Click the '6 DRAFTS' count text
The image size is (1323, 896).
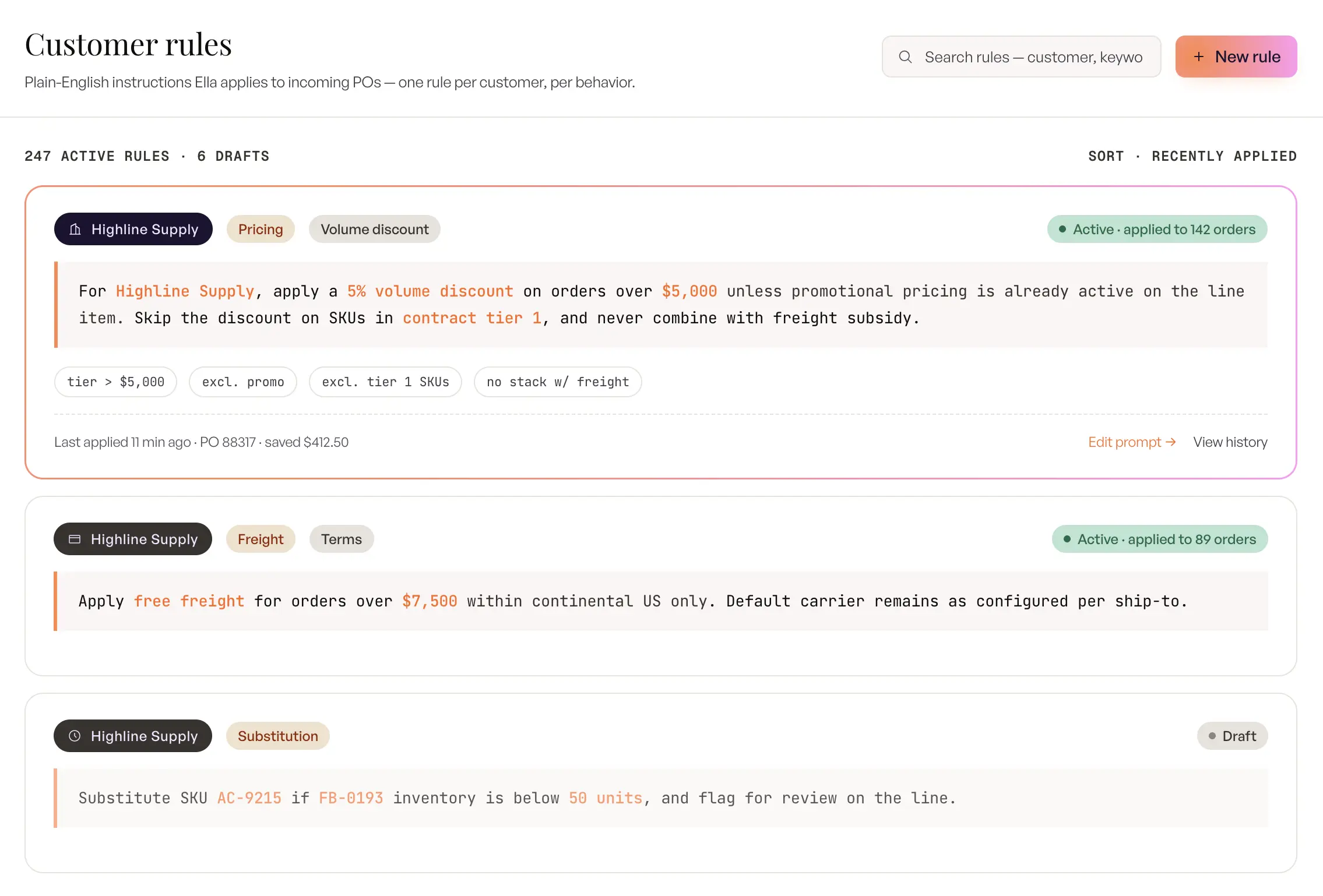tap(233, 156)
